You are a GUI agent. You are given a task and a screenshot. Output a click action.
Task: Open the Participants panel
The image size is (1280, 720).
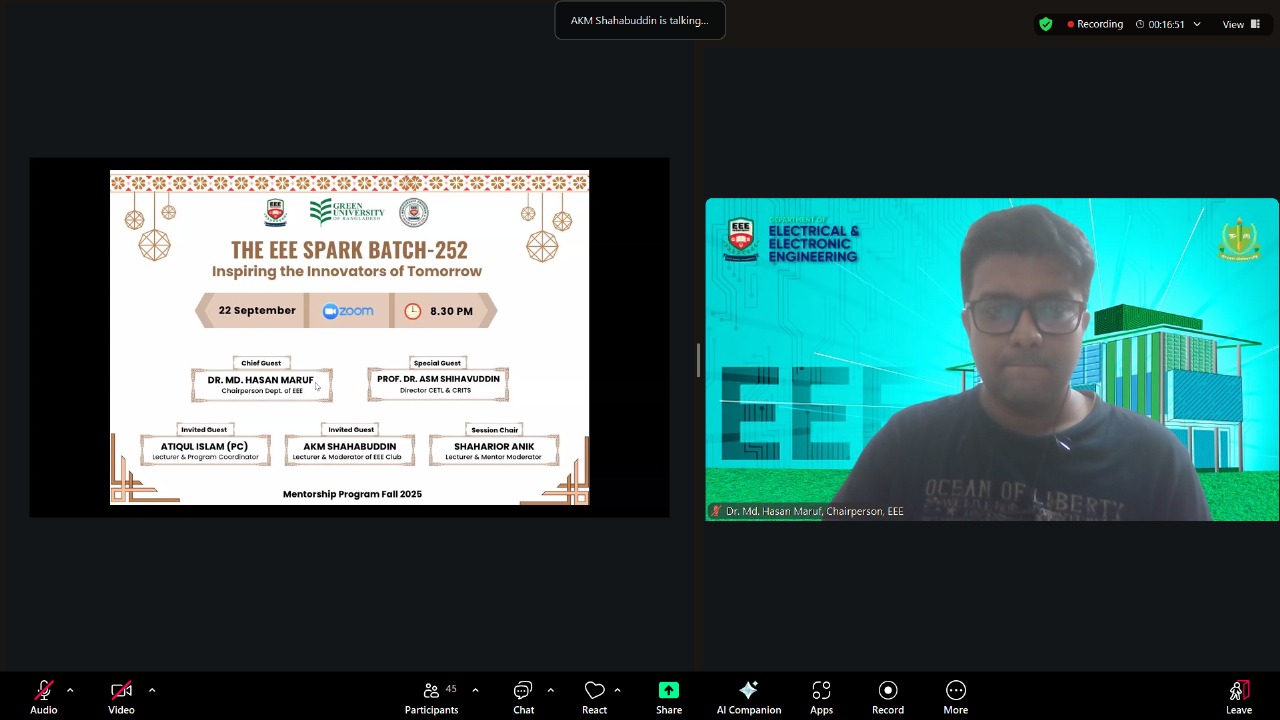coord(431,697)
